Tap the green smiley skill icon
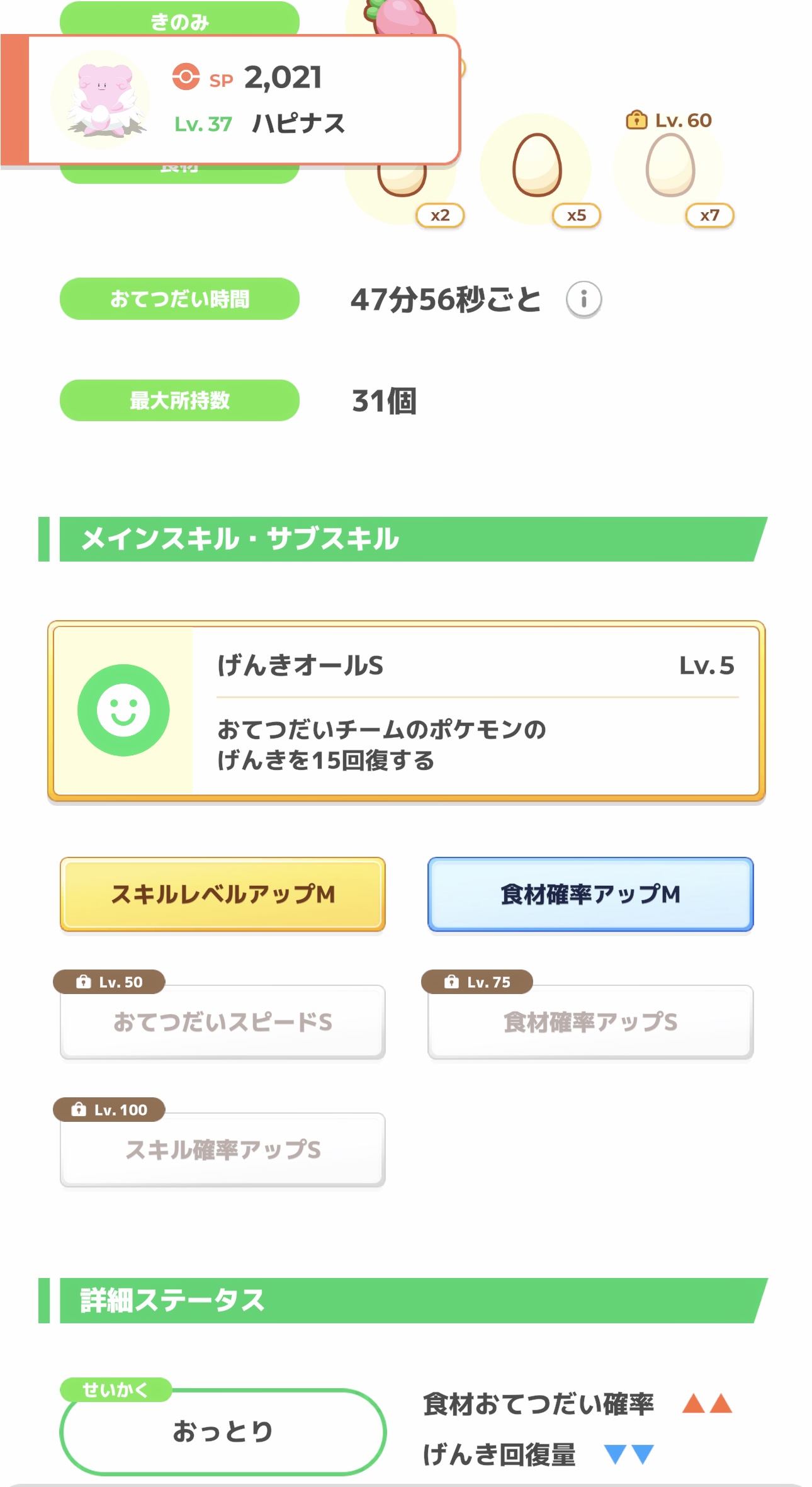Viewport: 812px width, 1487px height. point(123,710)
